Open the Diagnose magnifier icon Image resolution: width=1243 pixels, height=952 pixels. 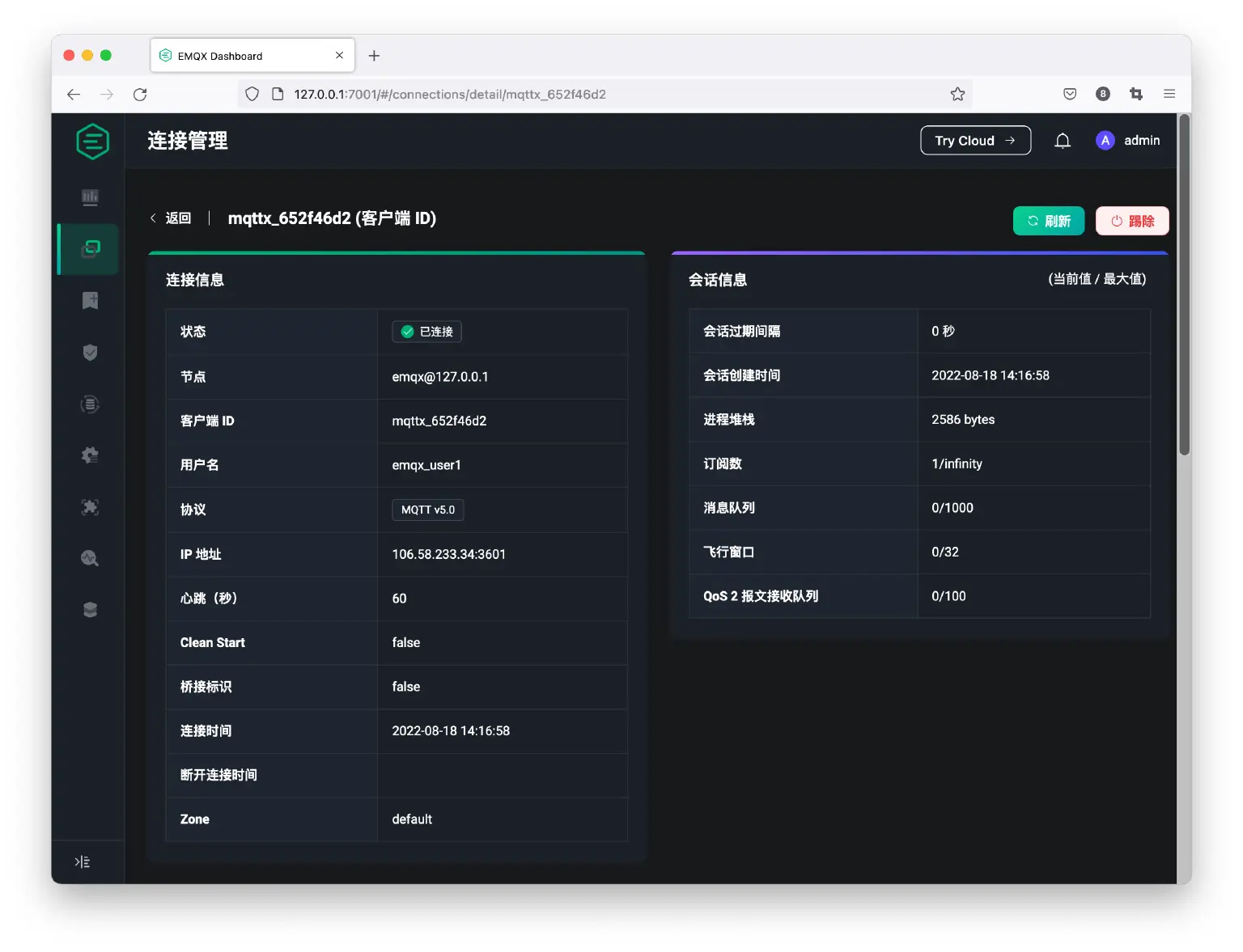pyautogui.click(x=89, y=558)
